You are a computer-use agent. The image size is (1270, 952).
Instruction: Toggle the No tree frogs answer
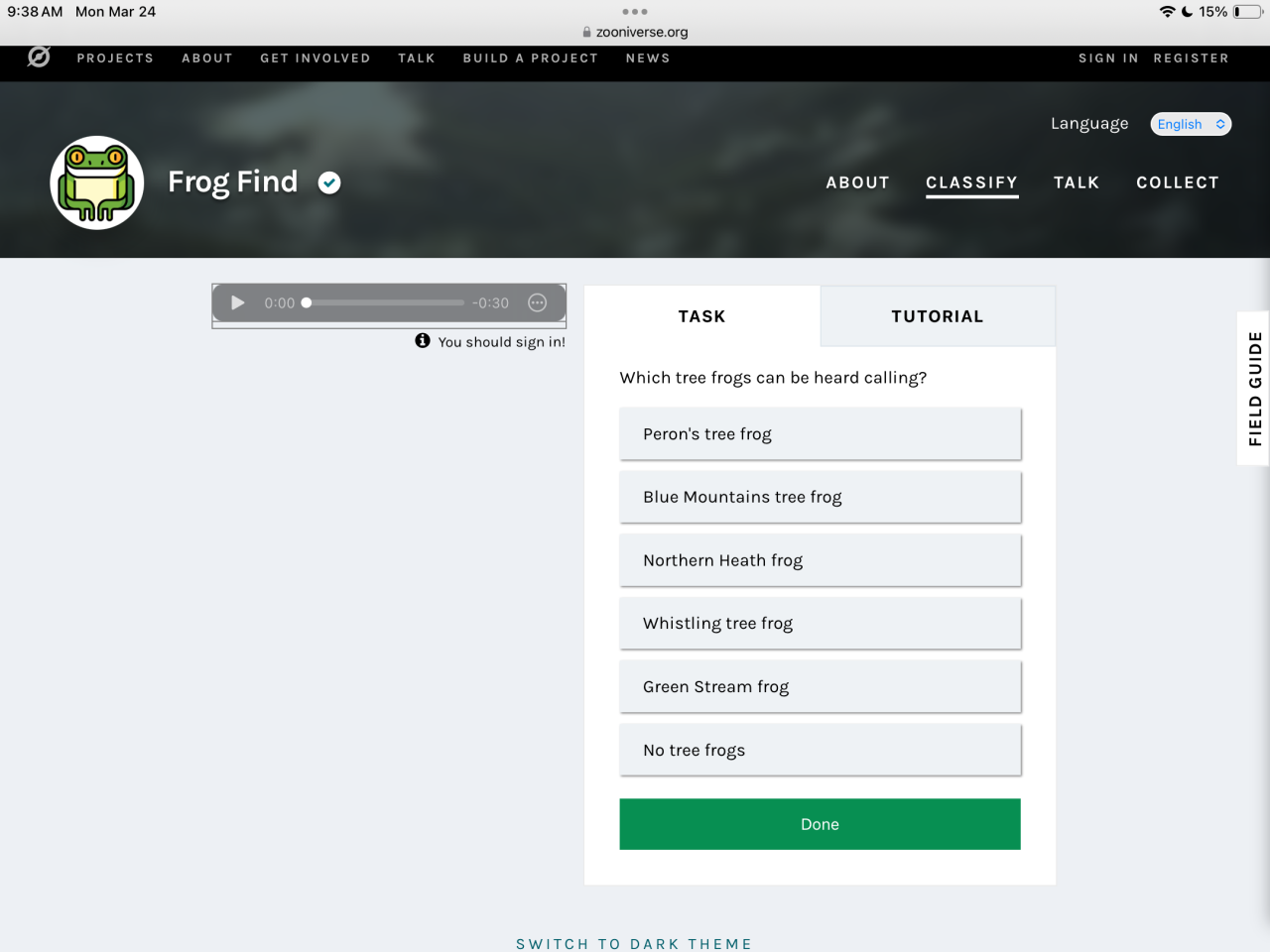(x=820, y=751)
